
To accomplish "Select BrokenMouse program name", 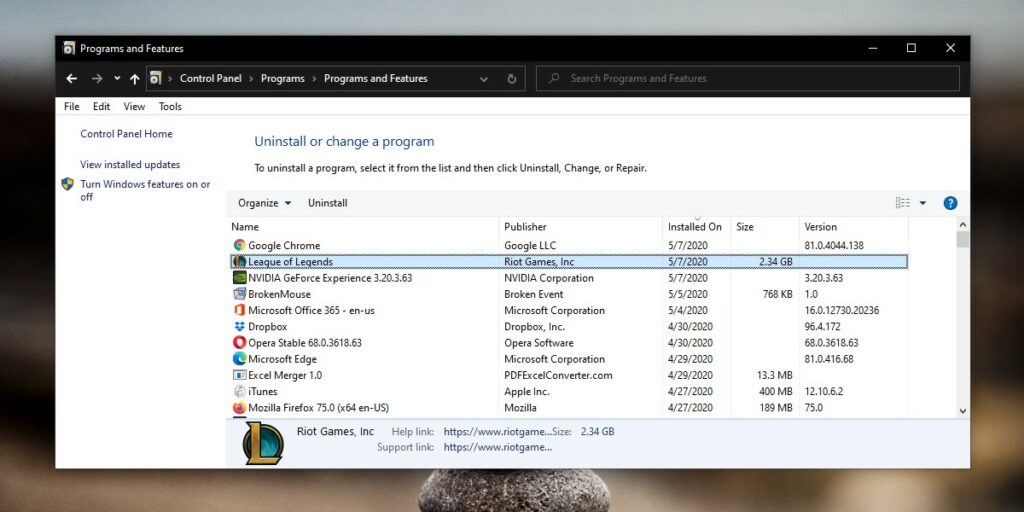I will [x=280, y=294].
